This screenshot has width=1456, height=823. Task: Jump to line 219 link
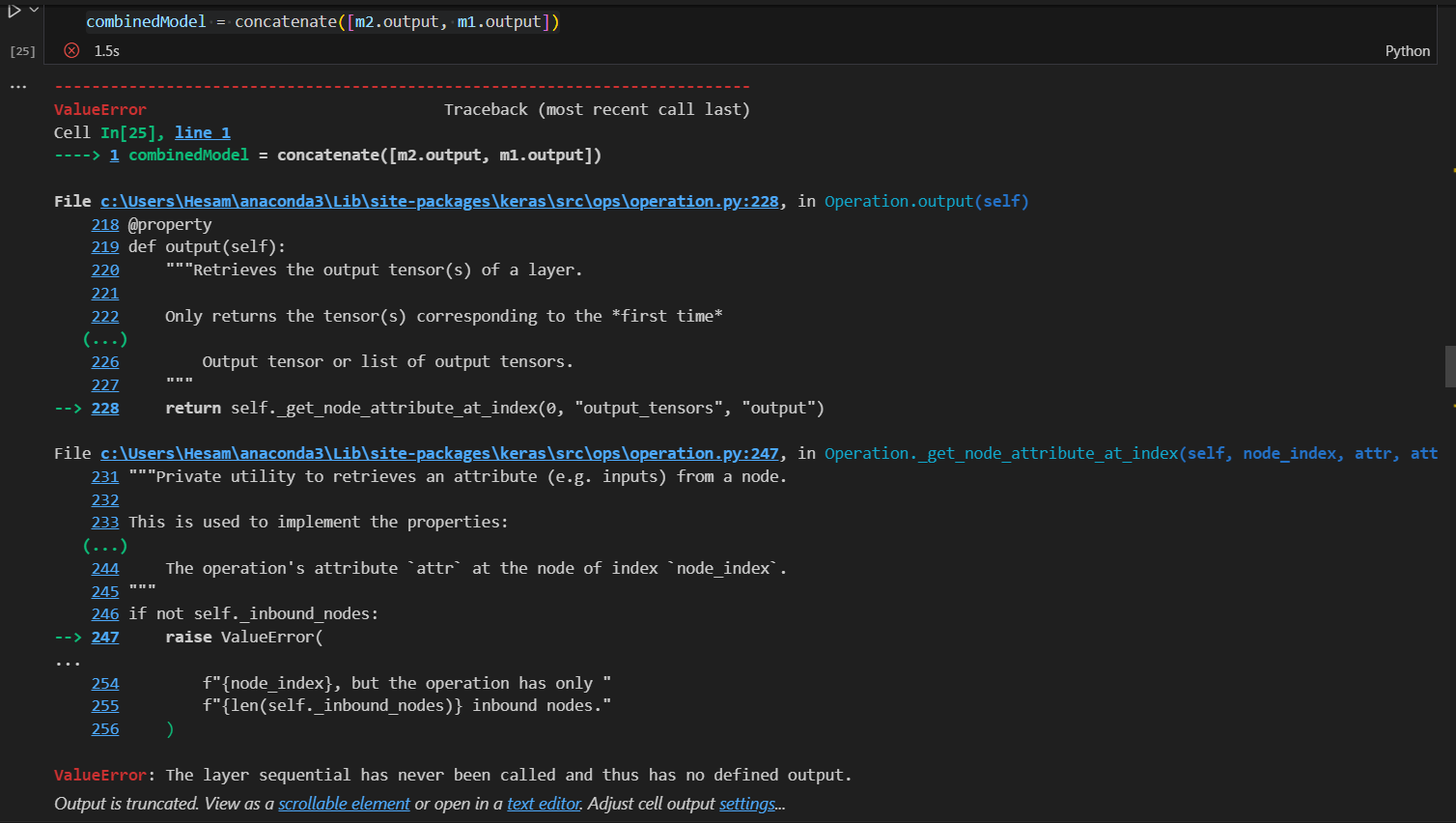point(105,246)
